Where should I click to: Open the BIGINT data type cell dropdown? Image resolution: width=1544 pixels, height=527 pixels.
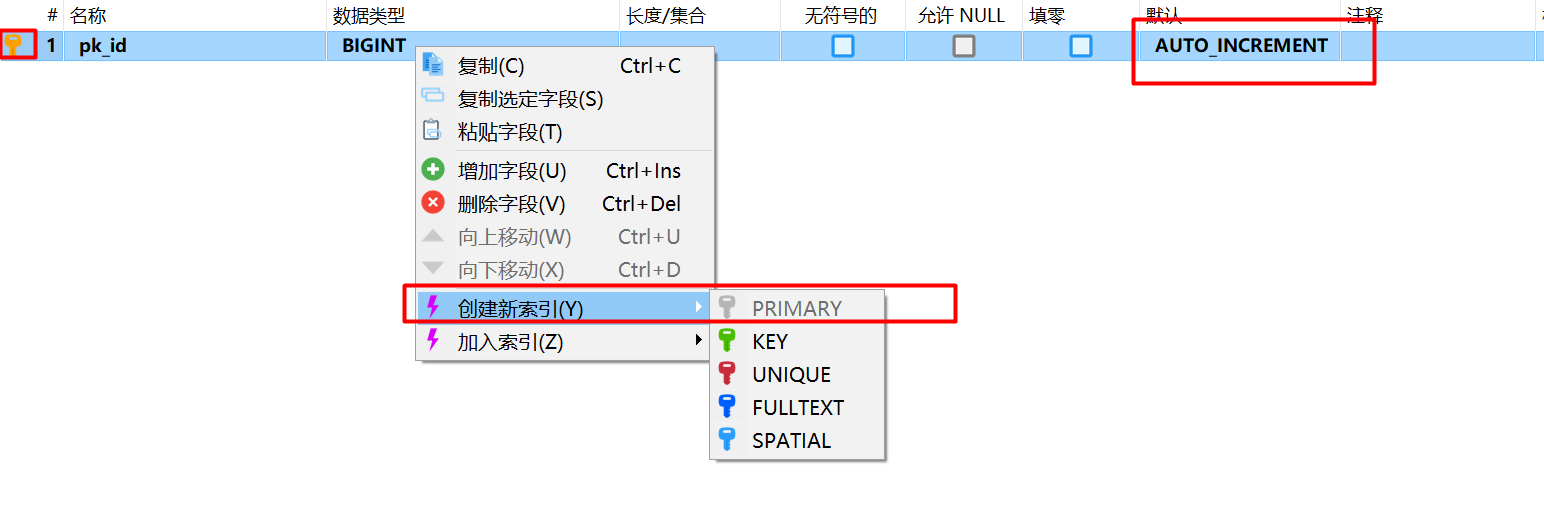(x=473, y=46)
